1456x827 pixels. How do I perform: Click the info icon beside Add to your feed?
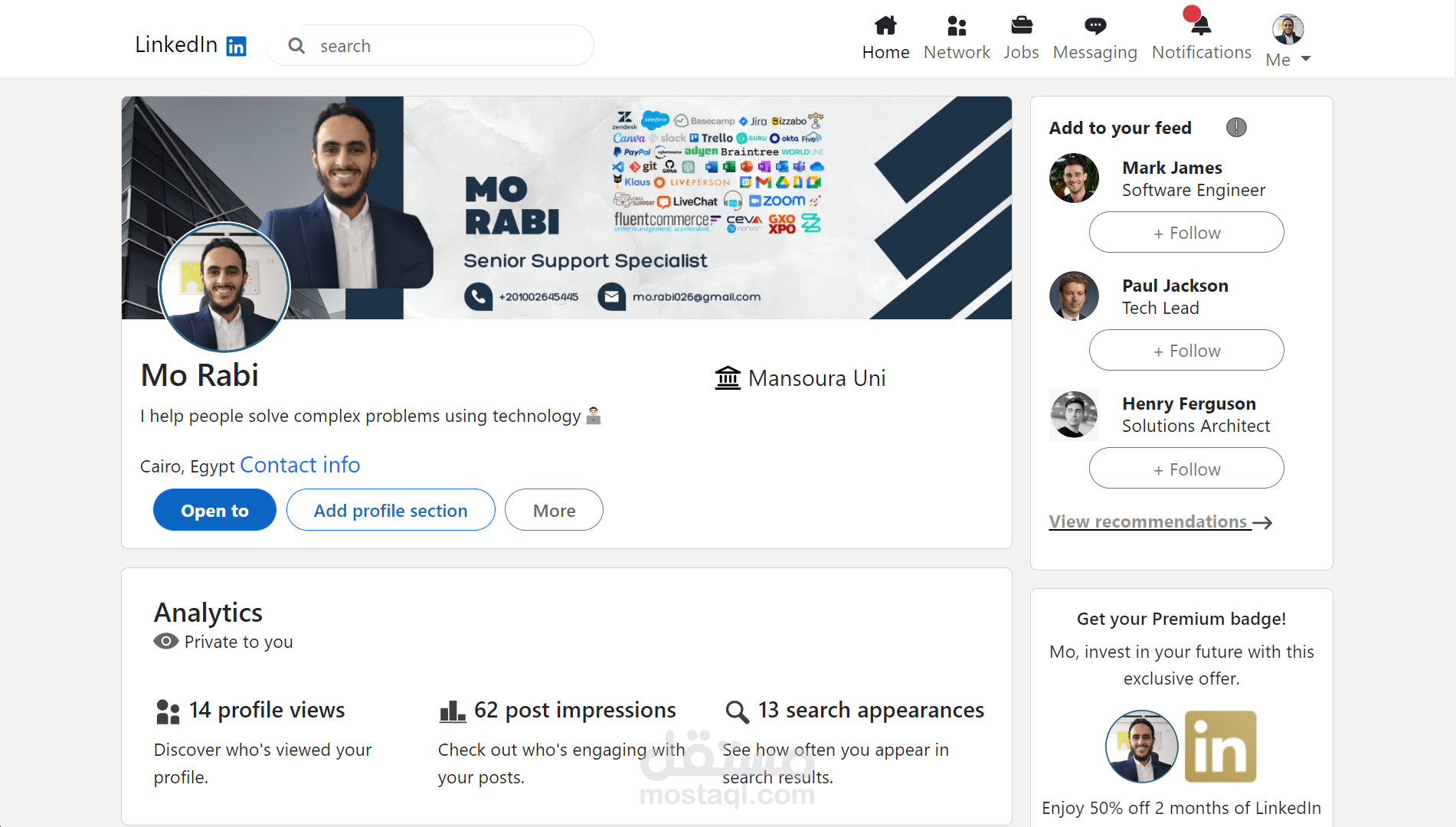point(1235,127)
